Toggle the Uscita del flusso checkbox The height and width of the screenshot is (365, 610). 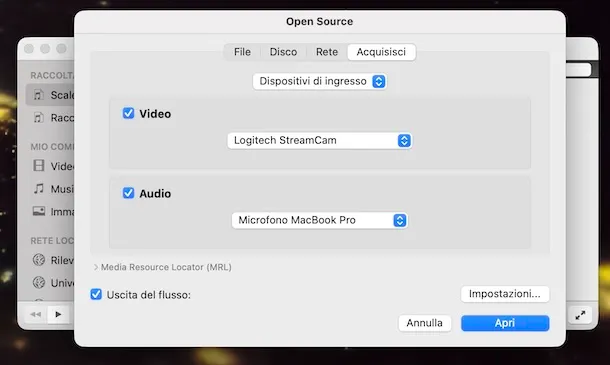pos(96,294)
